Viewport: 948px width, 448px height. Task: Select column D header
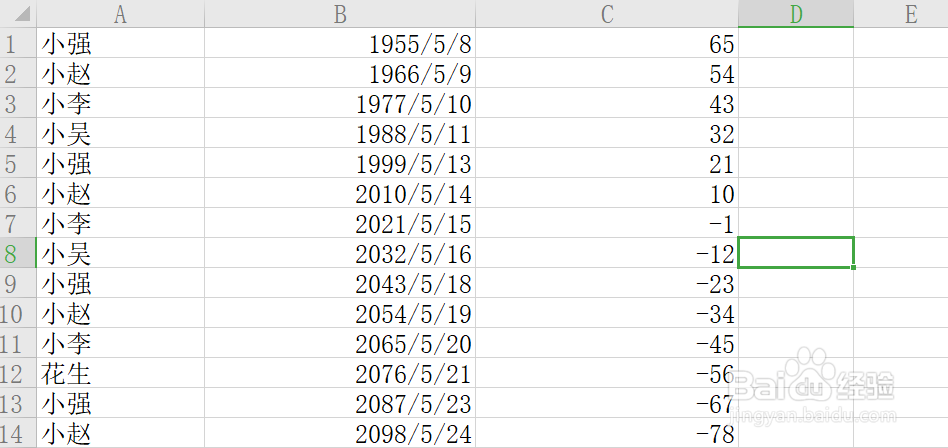pos(796,13)
